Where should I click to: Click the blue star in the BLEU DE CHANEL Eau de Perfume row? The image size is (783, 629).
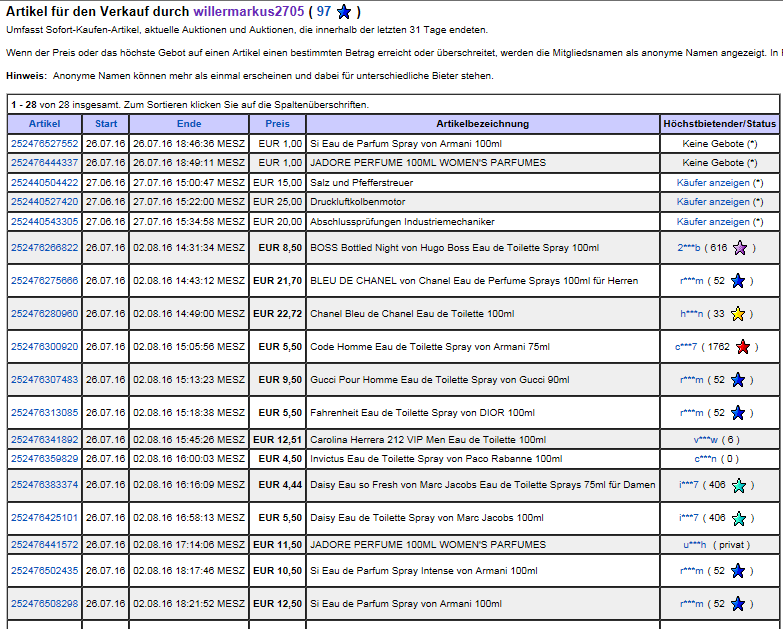(738, 281)
